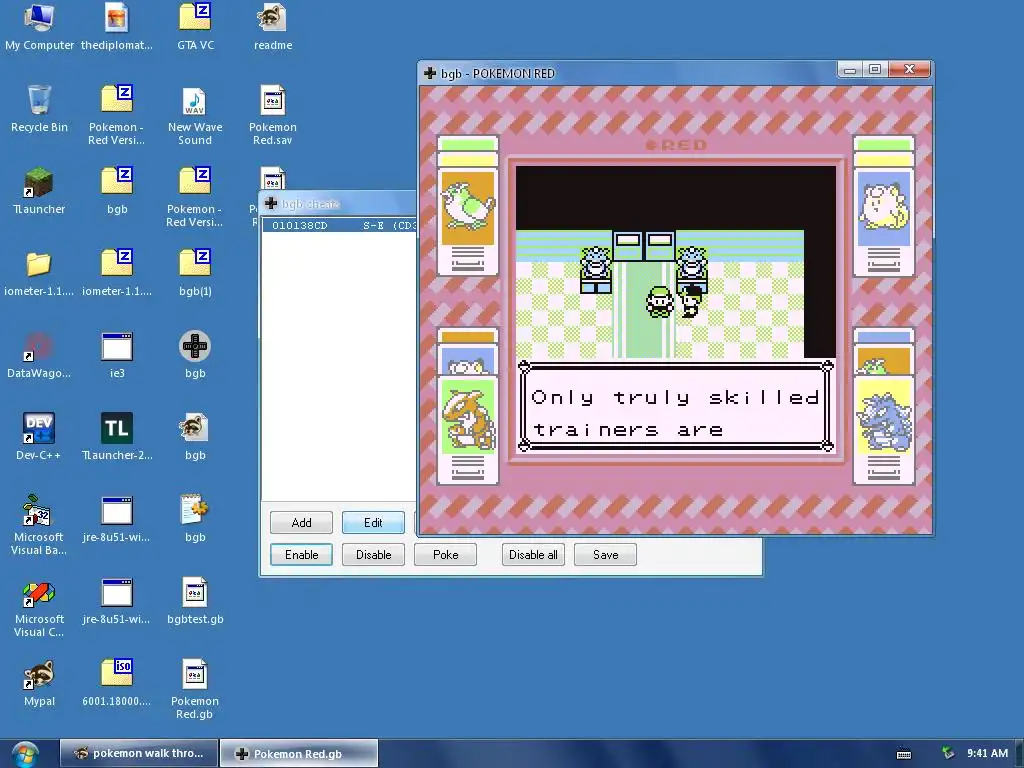The image size is (1024, 768).
Task: Click the Edit cheat button
Action: coord(373,522)
